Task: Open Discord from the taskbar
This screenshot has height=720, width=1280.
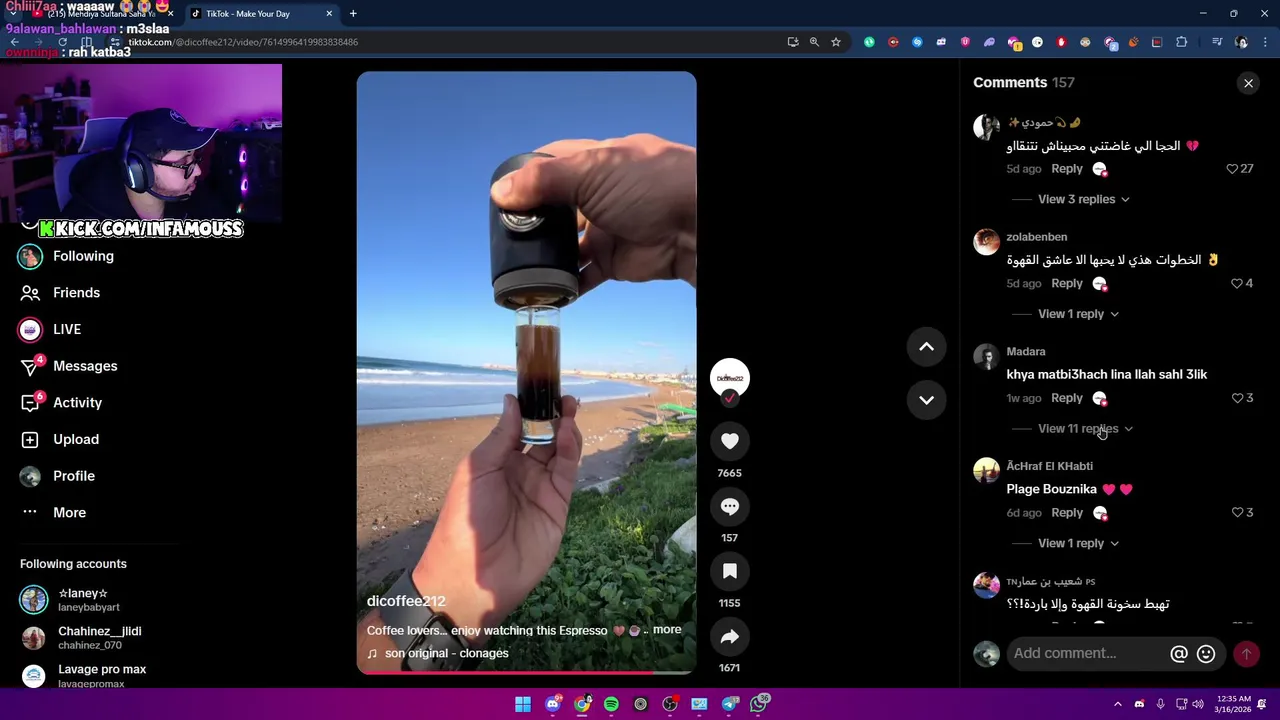Action: [x=553, y=704]
